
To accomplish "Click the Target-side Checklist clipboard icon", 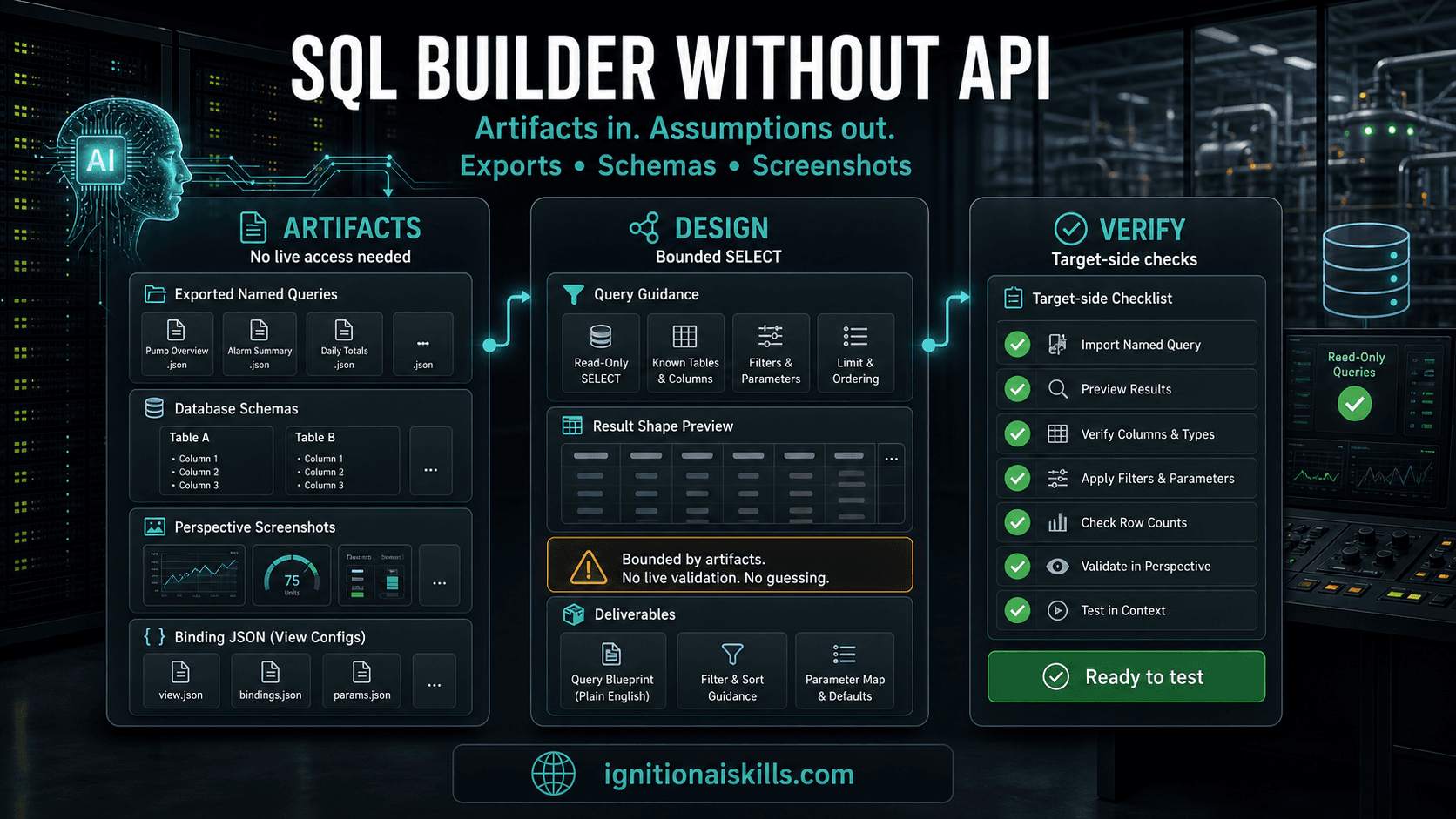I will coord(1014,299).
